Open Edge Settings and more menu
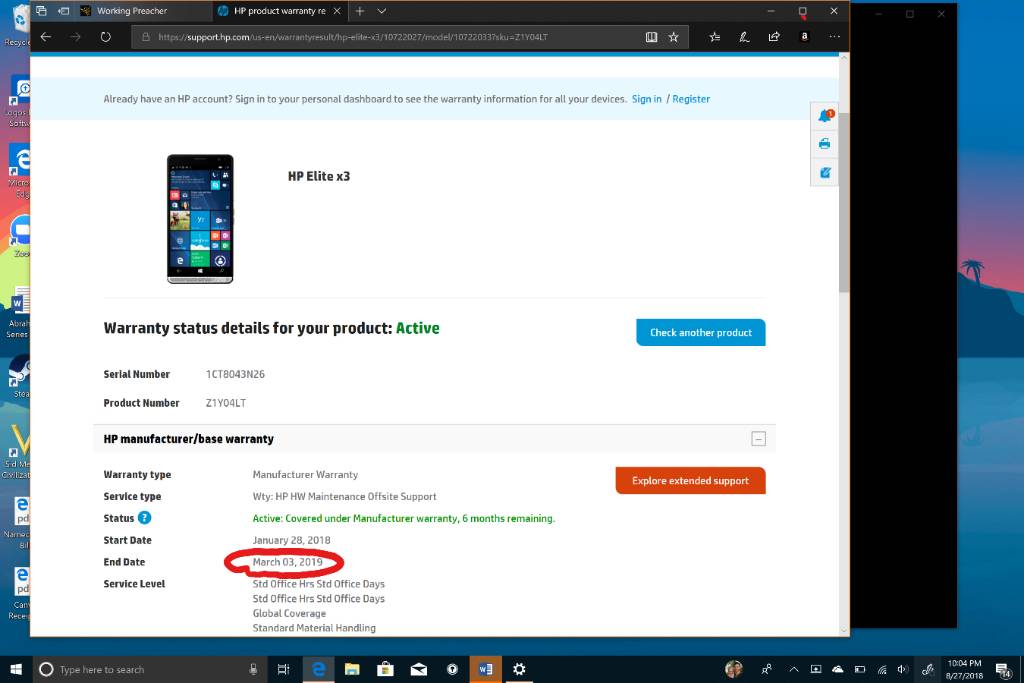 click(x=835, y=37)
